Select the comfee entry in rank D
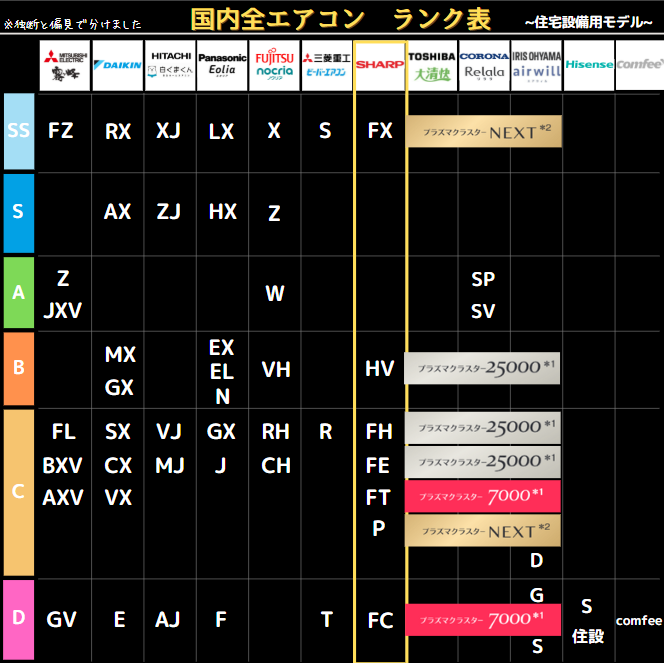The width and height of the screenshot is (664, 663). coord(639,621)
